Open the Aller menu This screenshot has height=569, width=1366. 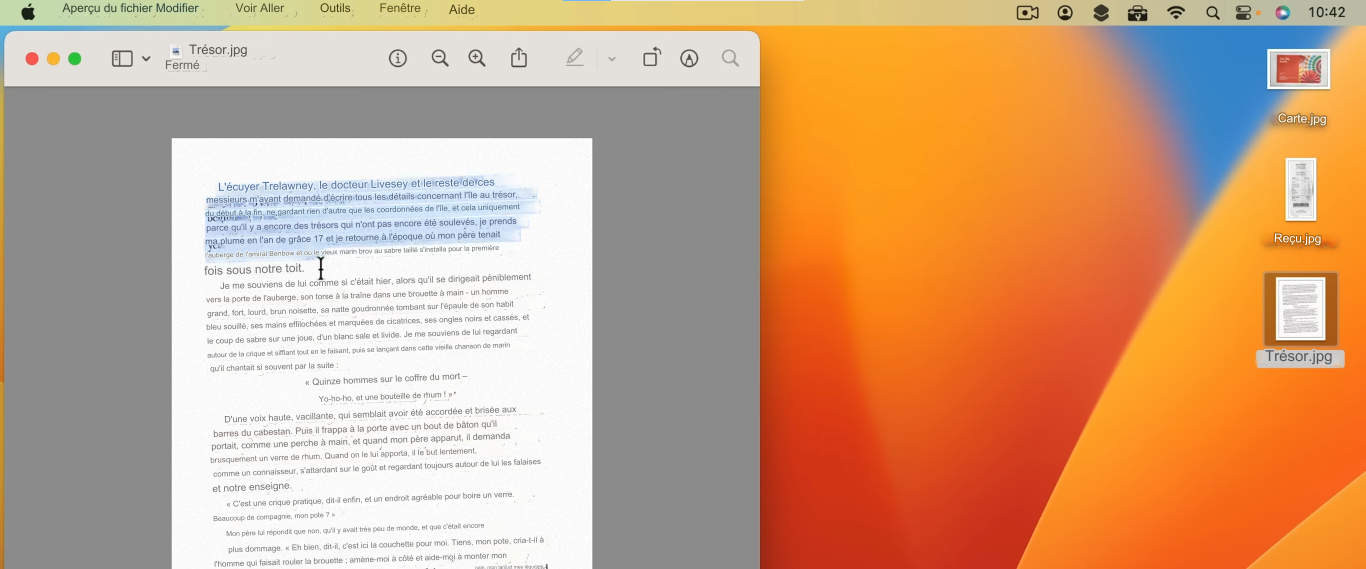(272, 8)
